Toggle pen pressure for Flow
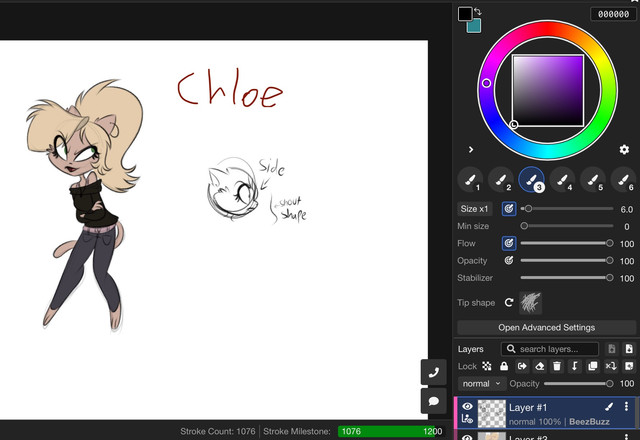Screen dimensions: 640x440 click(x=509, y=243)
